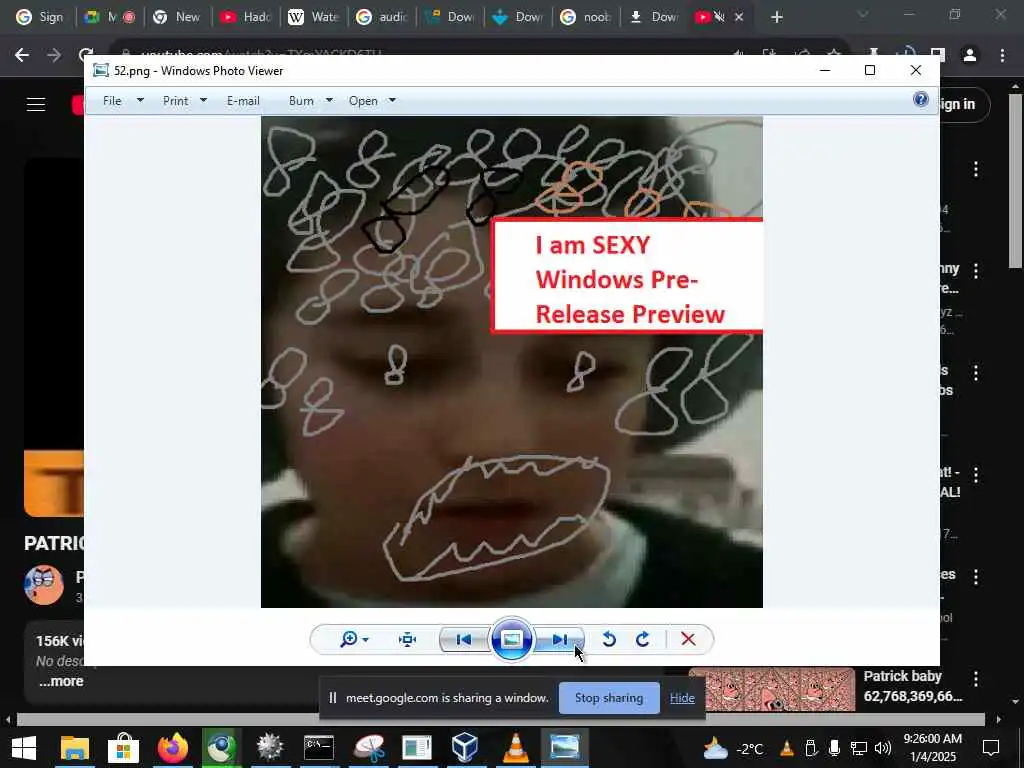Switch to the 'Hadc' YouTube tab
This screenshot has height=768, width=1024.
[246, 17]
